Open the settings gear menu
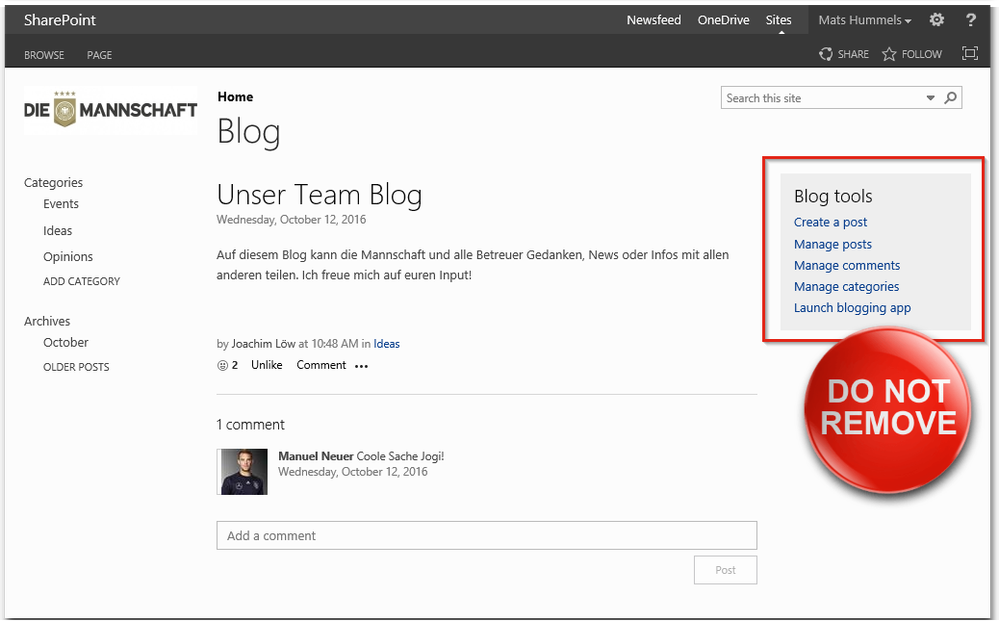Screen dimensions: 999x627 point(937,20)
